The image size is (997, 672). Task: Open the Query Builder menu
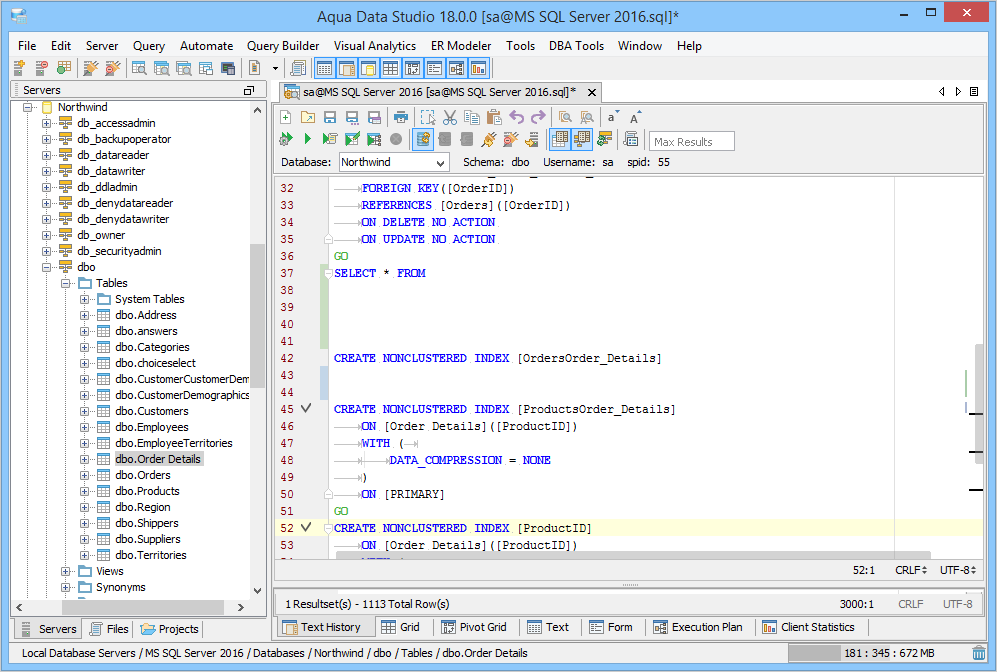pos(283,46)
